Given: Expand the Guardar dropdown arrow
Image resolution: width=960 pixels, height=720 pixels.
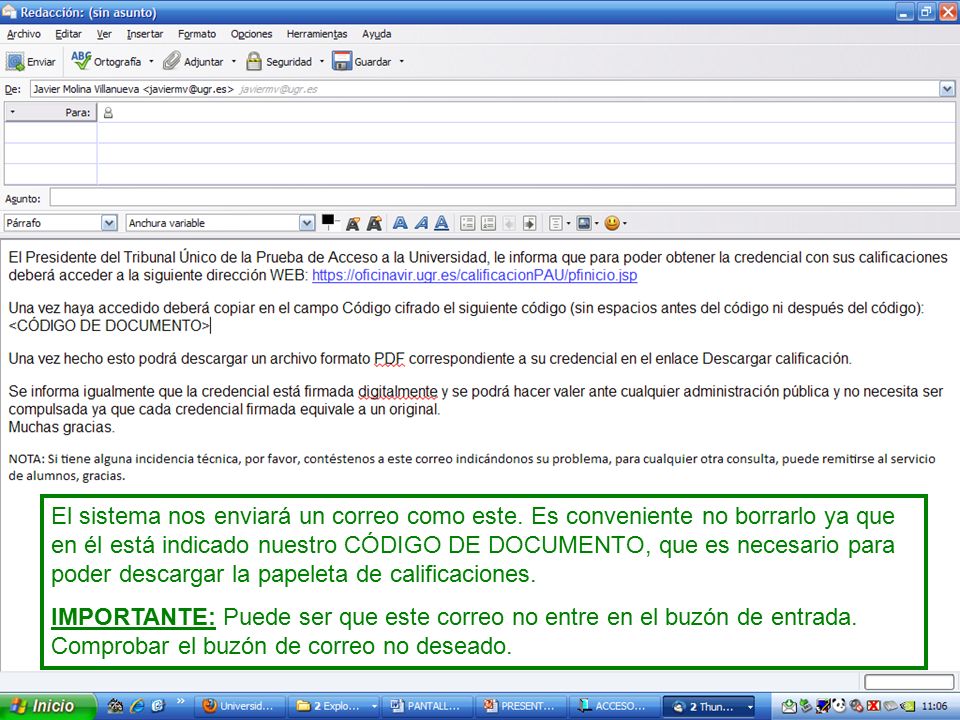Looking at the screenshot, I should point(402,62).
